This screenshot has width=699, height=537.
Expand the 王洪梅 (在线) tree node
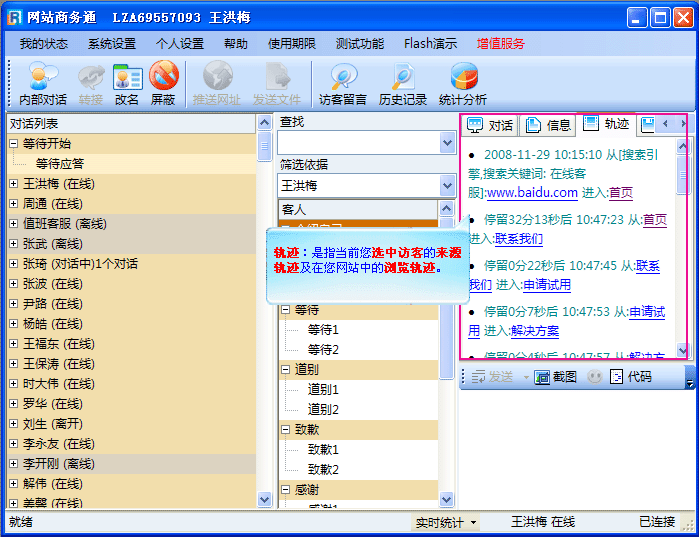13,184
